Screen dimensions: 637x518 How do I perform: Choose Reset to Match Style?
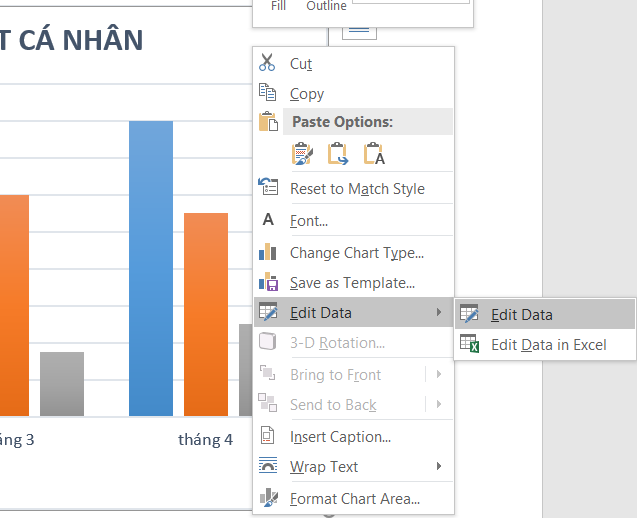(353, 189)
